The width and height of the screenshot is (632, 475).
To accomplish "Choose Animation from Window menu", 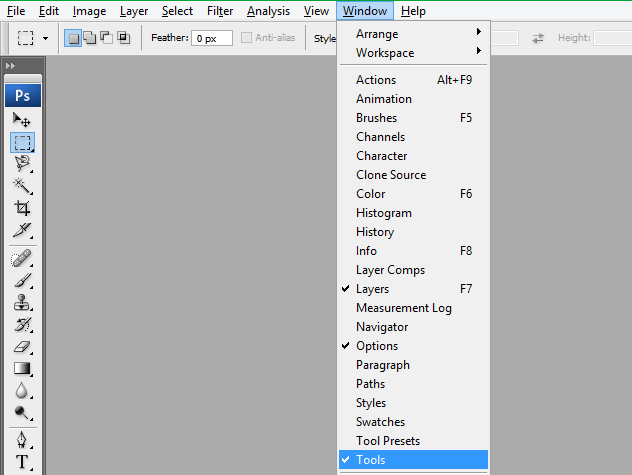I will click(x=413, y=99).
